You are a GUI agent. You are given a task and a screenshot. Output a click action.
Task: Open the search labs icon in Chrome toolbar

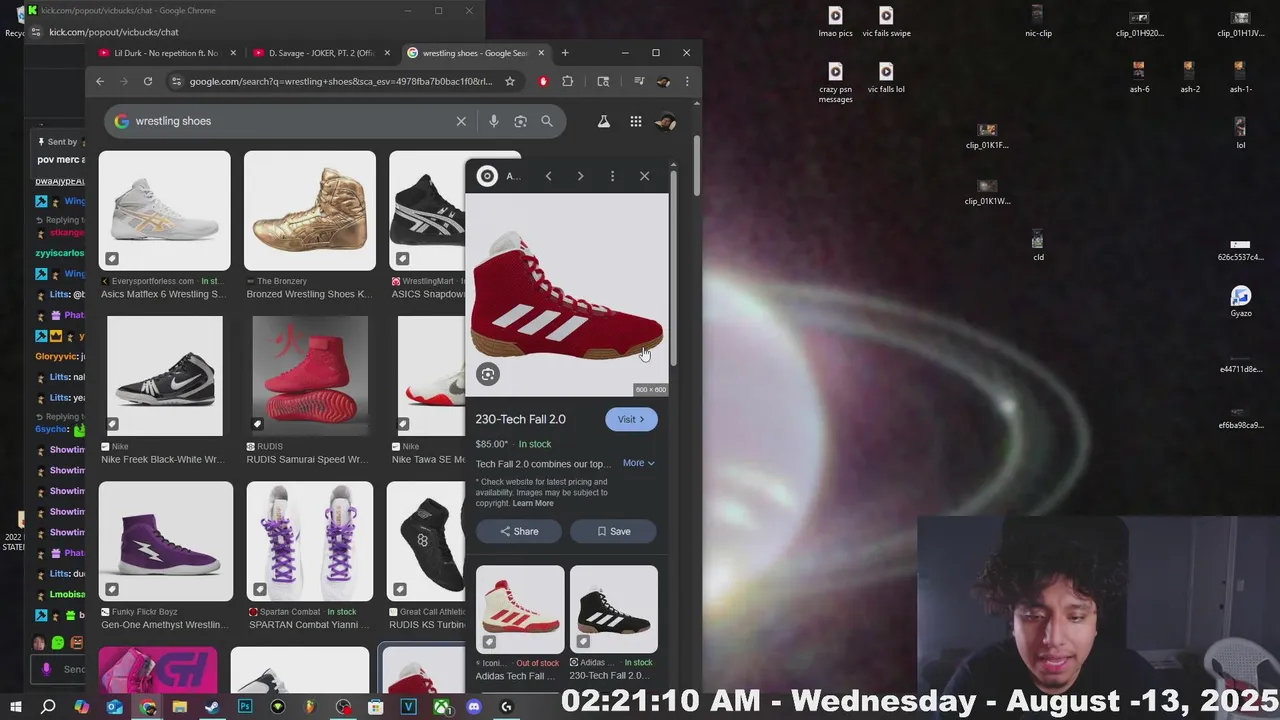point(603,81)
